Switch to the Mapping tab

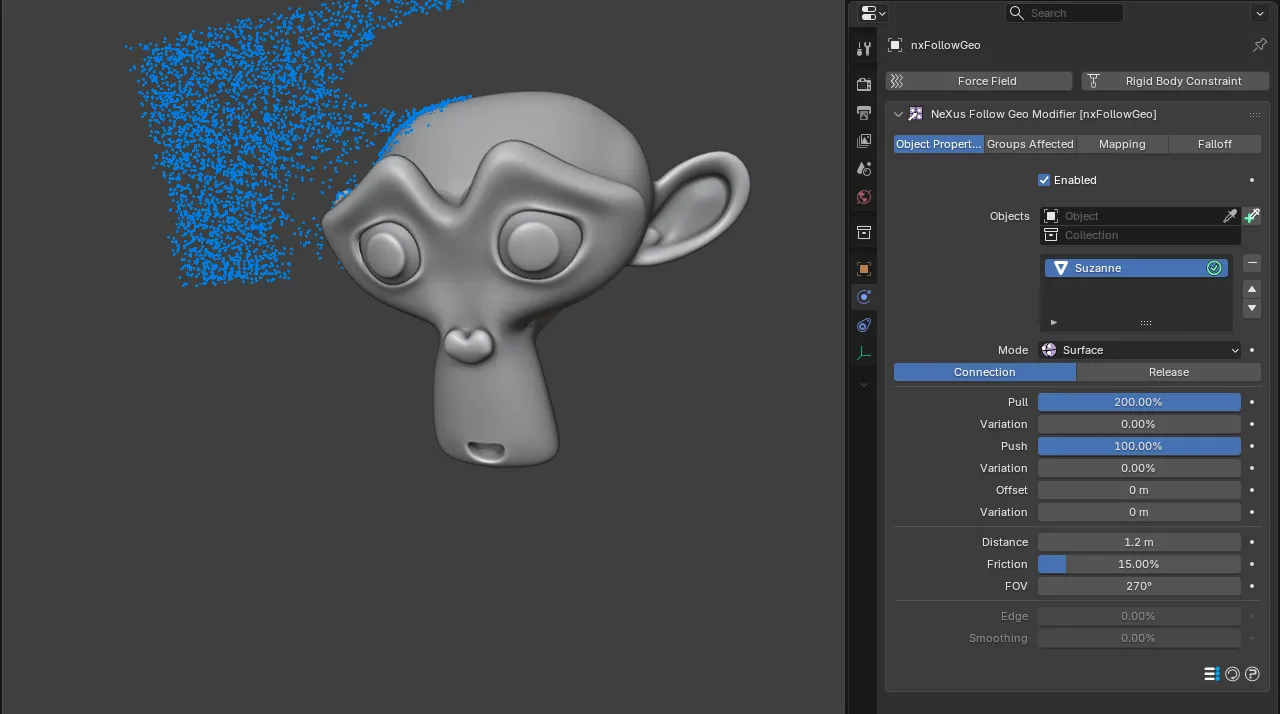1122,144
